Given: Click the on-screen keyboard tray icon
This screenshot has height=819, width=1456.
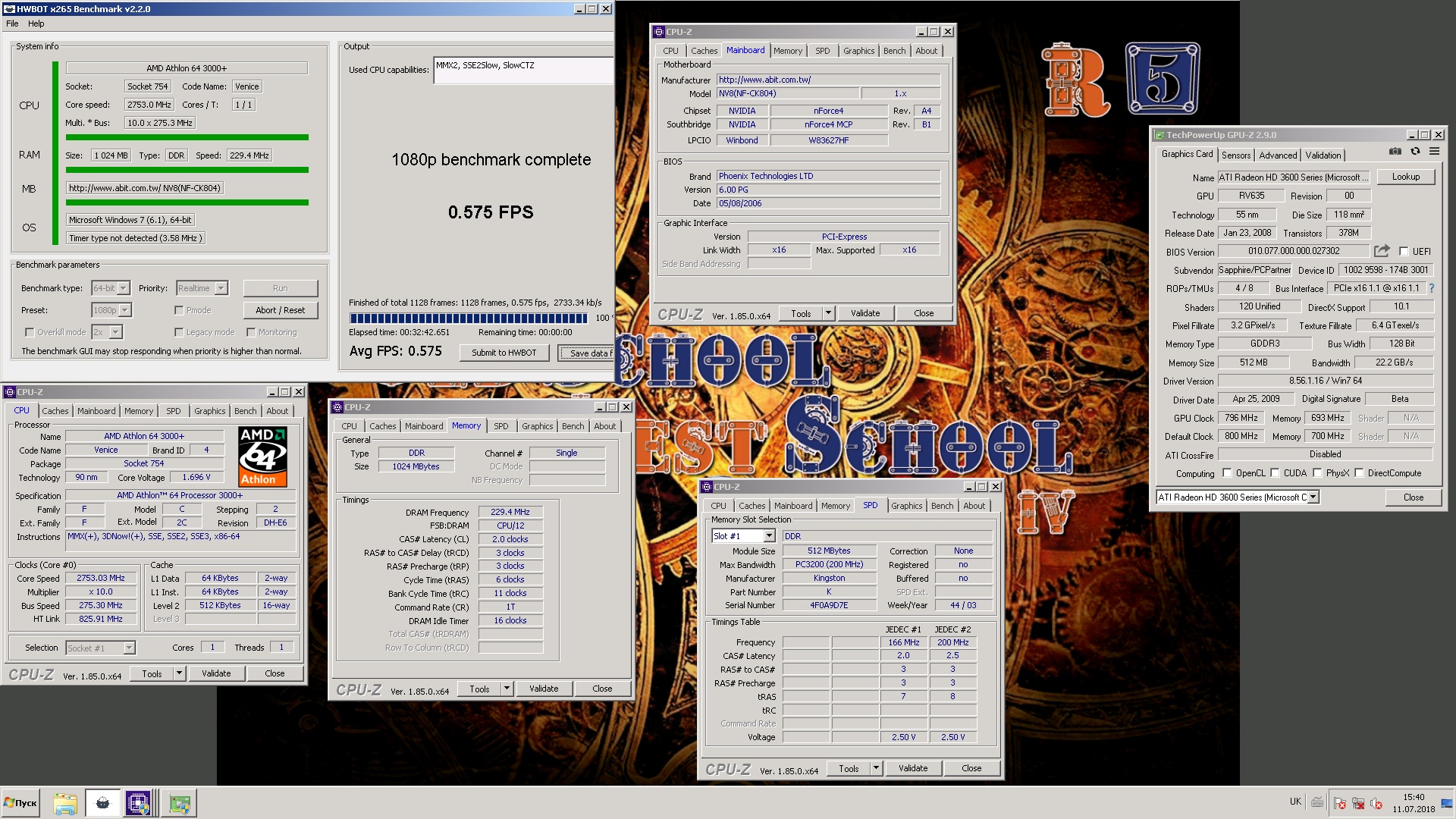Looking at the screenshot, I should (x=1318, y=802).
